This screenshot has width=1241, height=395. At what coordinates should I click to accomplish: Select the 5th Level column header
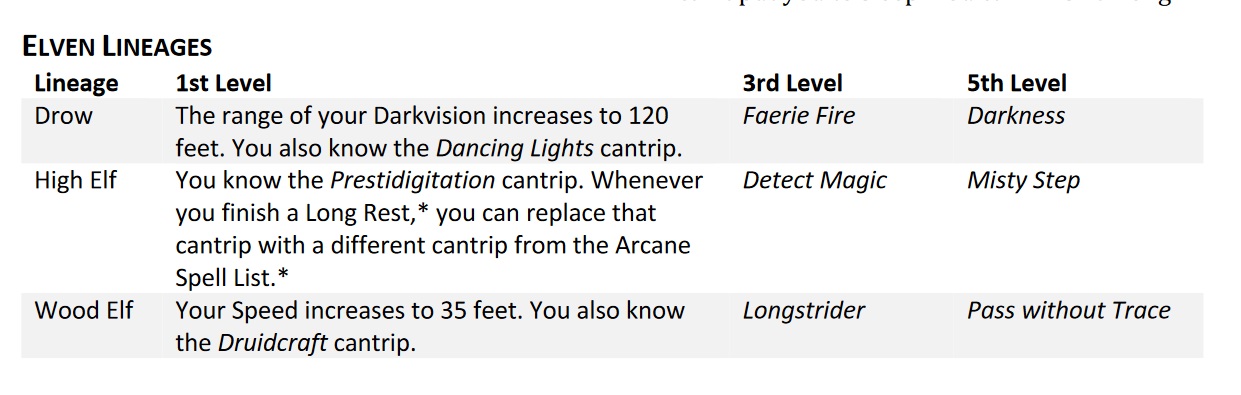[1016, 83]
